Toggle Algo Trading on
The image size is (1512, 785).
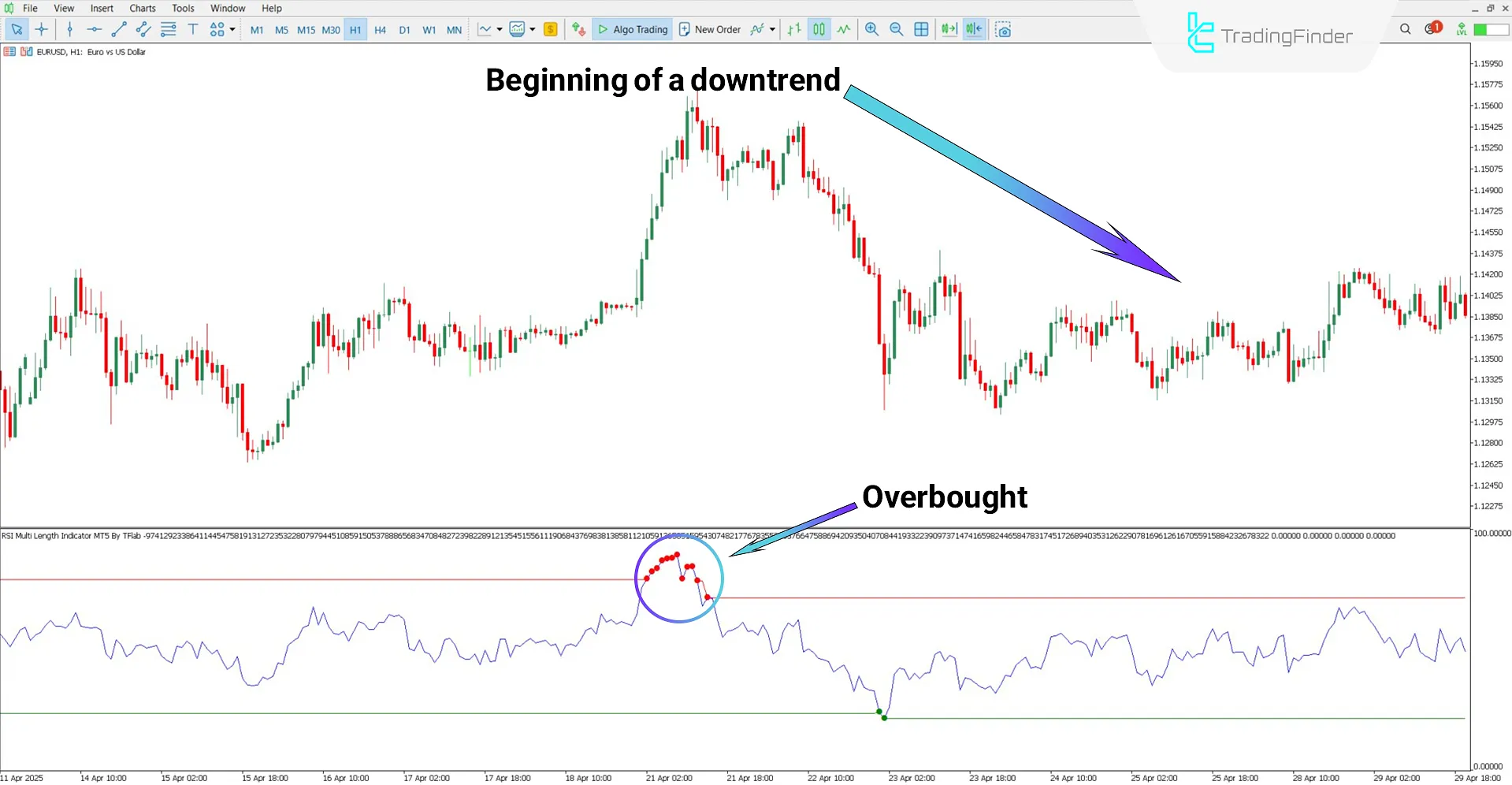click(x=632, y=29)
